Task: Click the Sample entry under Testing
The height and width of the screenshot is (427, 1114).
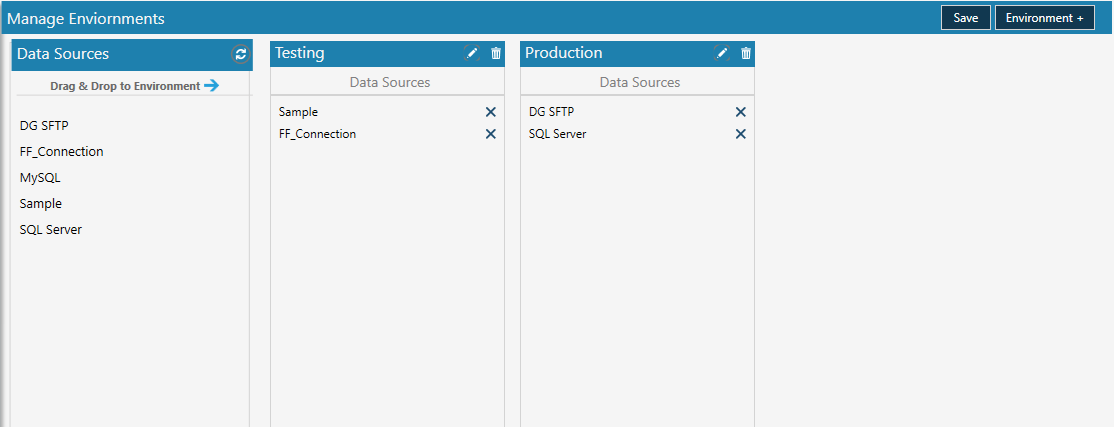Action: (x=298, y=112)
